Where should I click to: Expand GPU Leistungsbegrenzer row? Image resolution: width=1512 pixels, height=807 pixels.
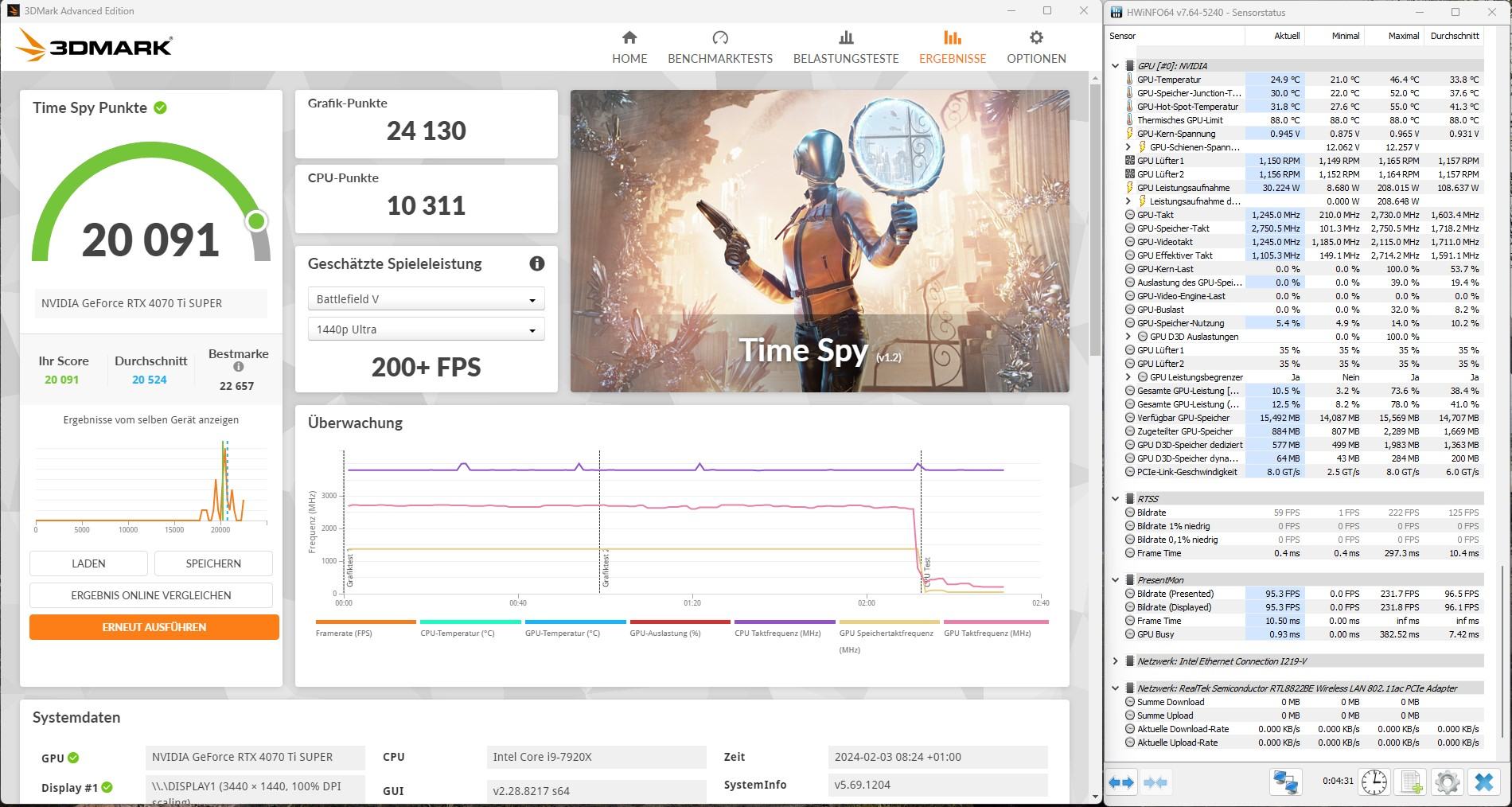[x=1128, y=377]
